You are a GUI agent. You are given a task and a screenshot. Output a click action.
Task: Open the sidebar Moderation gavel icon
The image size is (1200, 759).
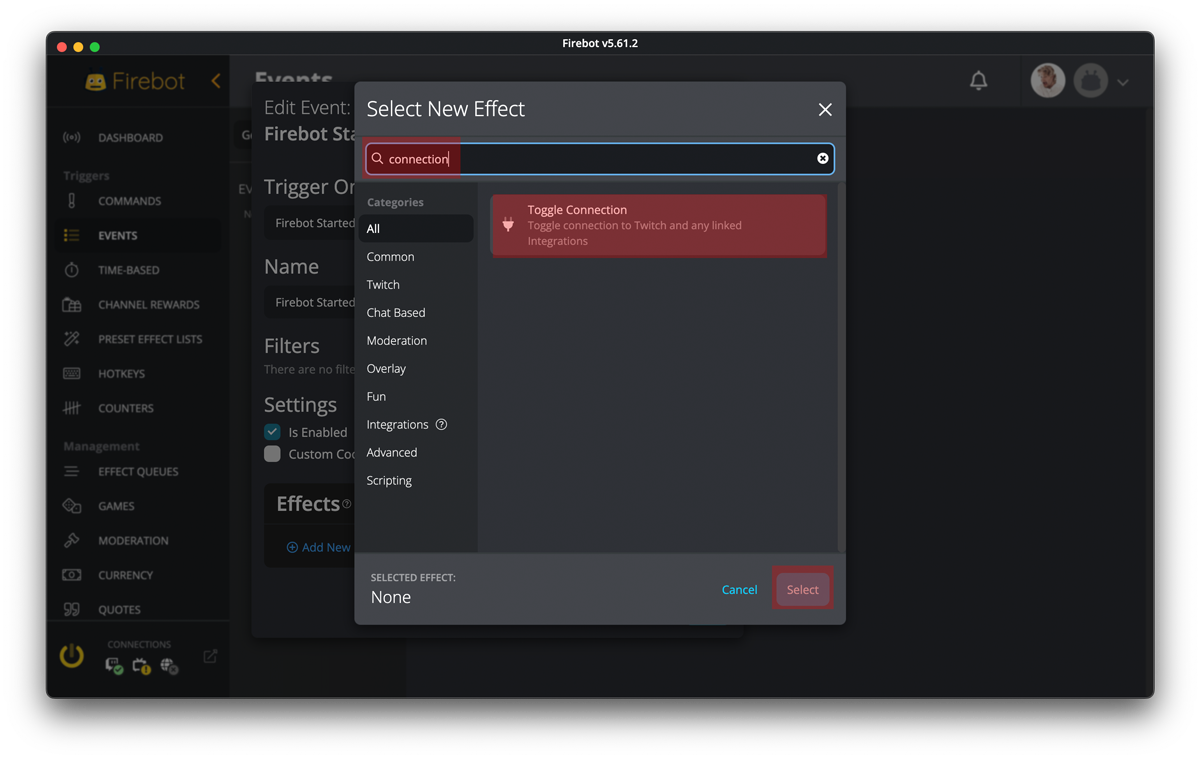pyautogui.click(x=72, y=541)
